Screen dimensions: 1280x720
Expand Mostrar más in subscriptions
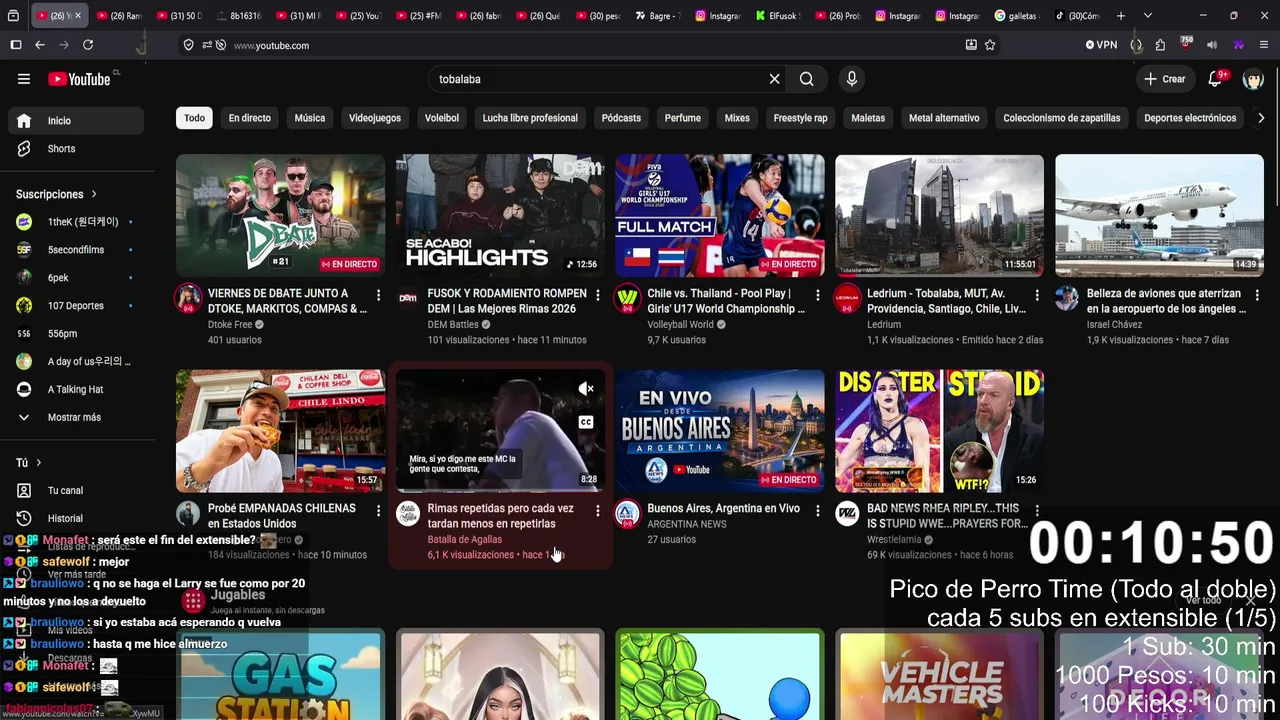click(x=75, y=417)
